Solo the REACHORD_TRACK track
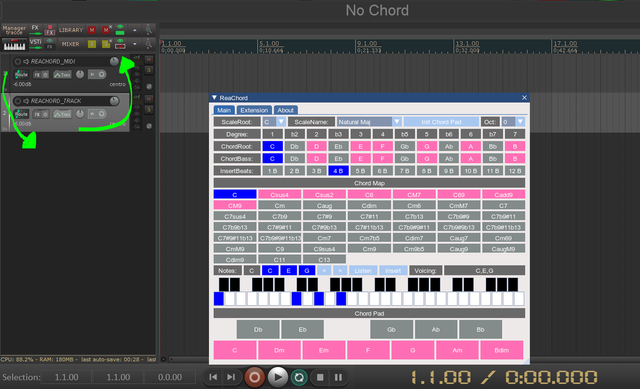 (x=149, y=109)
